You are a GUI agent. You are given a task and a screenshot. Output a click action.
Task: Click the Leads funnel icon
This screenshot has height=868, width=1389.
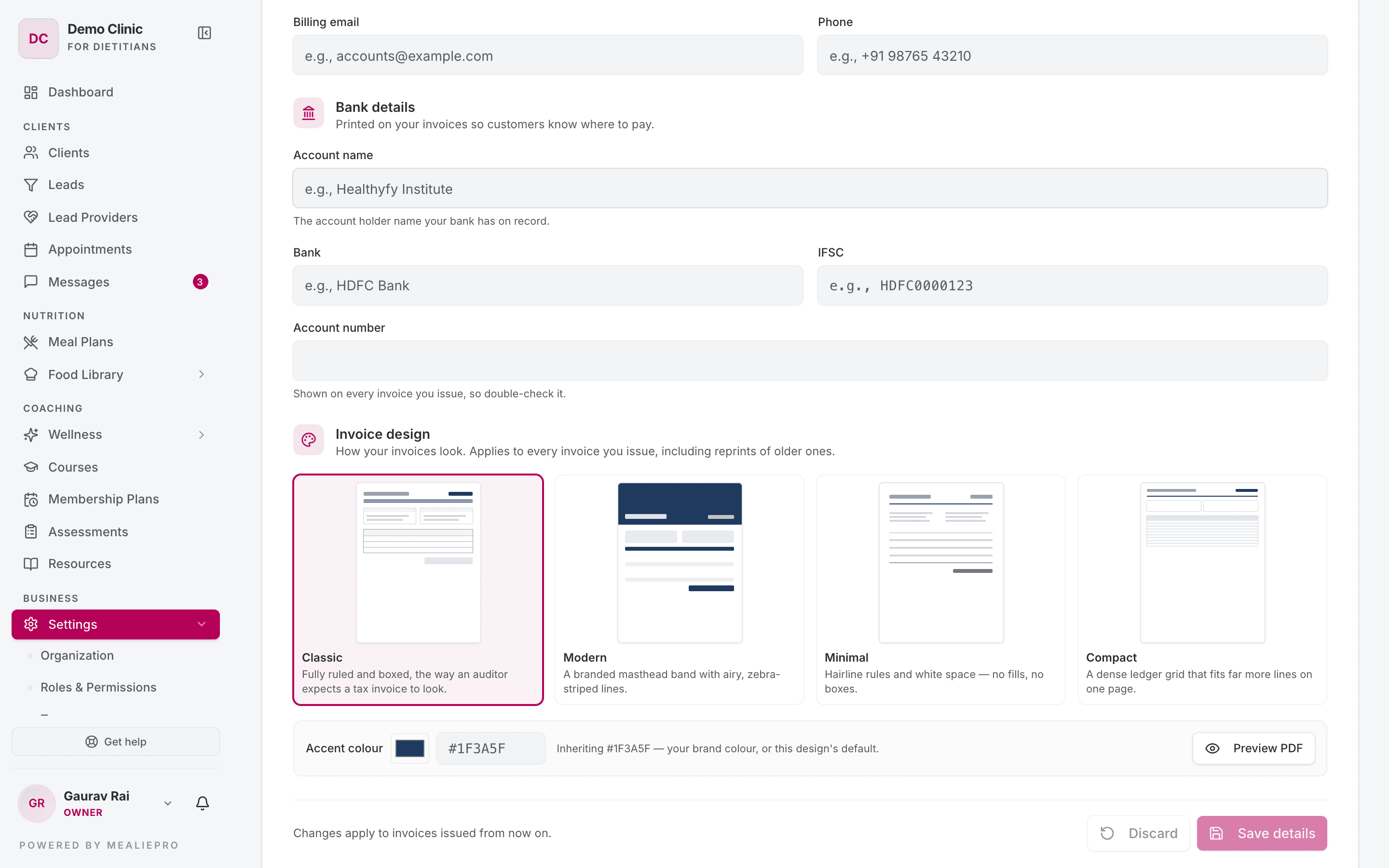(x=31, y=185)
